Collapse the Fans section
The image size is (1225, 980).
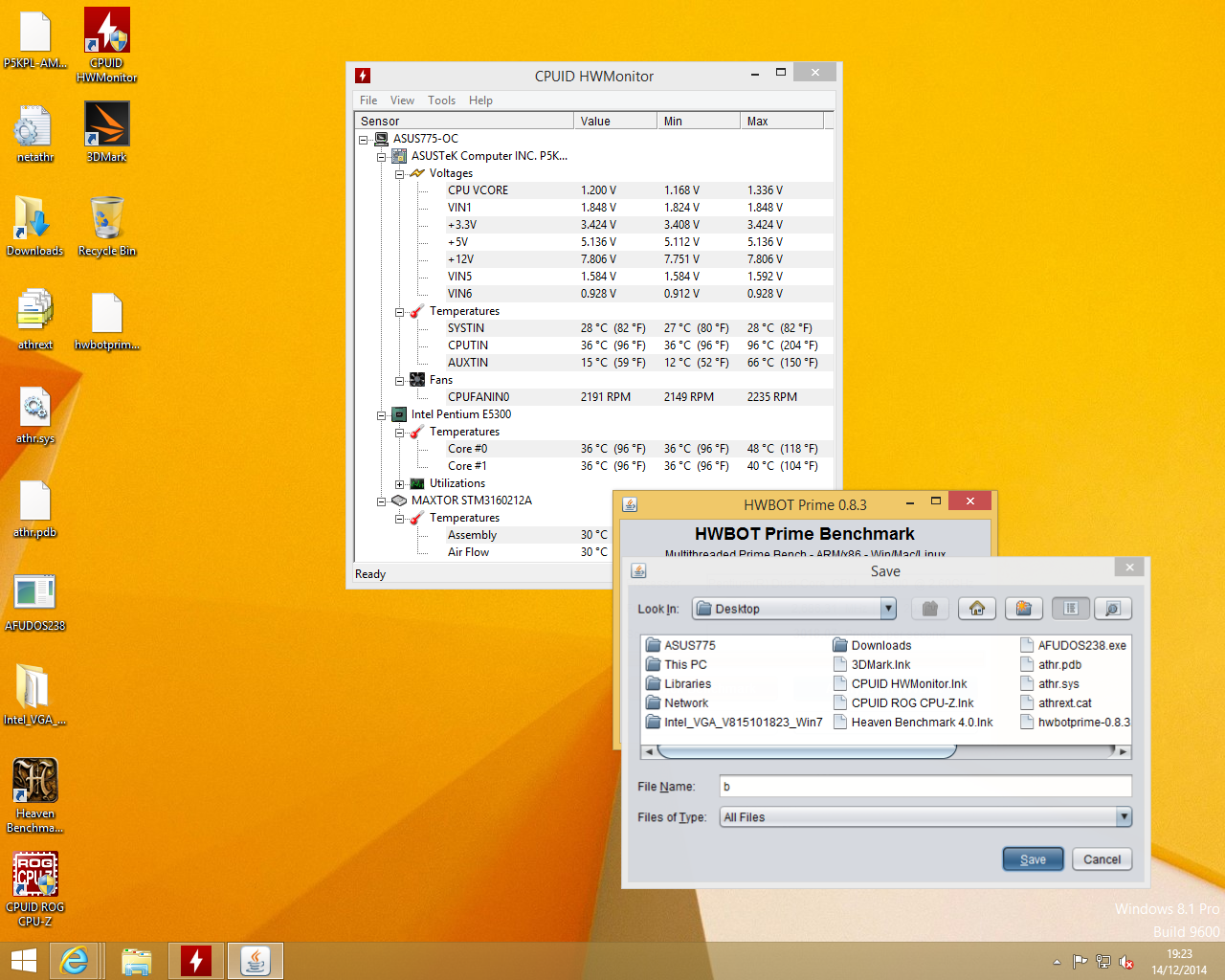point(399,381)
